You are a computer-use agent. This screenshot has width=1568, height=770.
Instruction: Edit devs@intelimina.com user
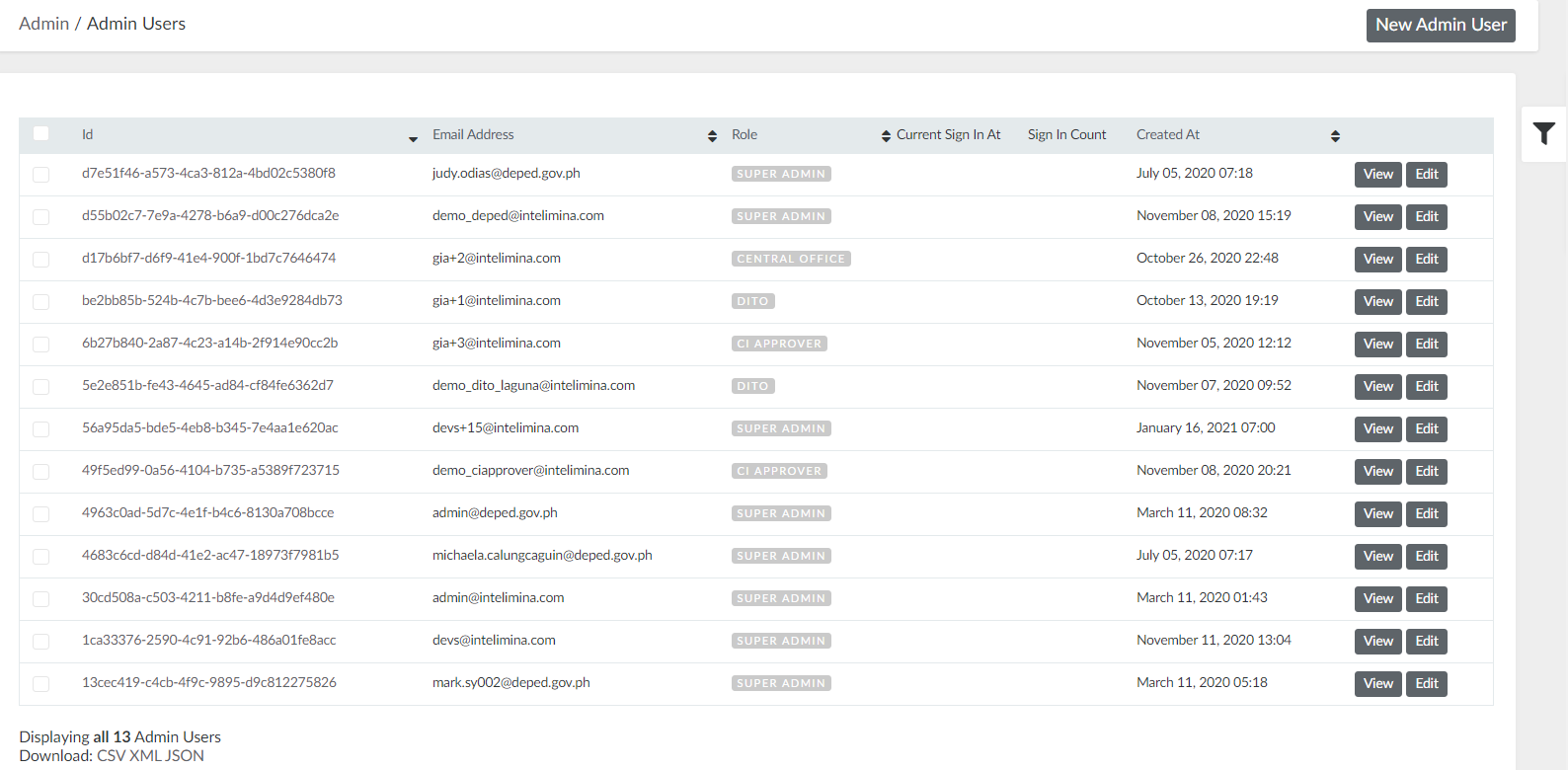click(x=1427, y=642)
